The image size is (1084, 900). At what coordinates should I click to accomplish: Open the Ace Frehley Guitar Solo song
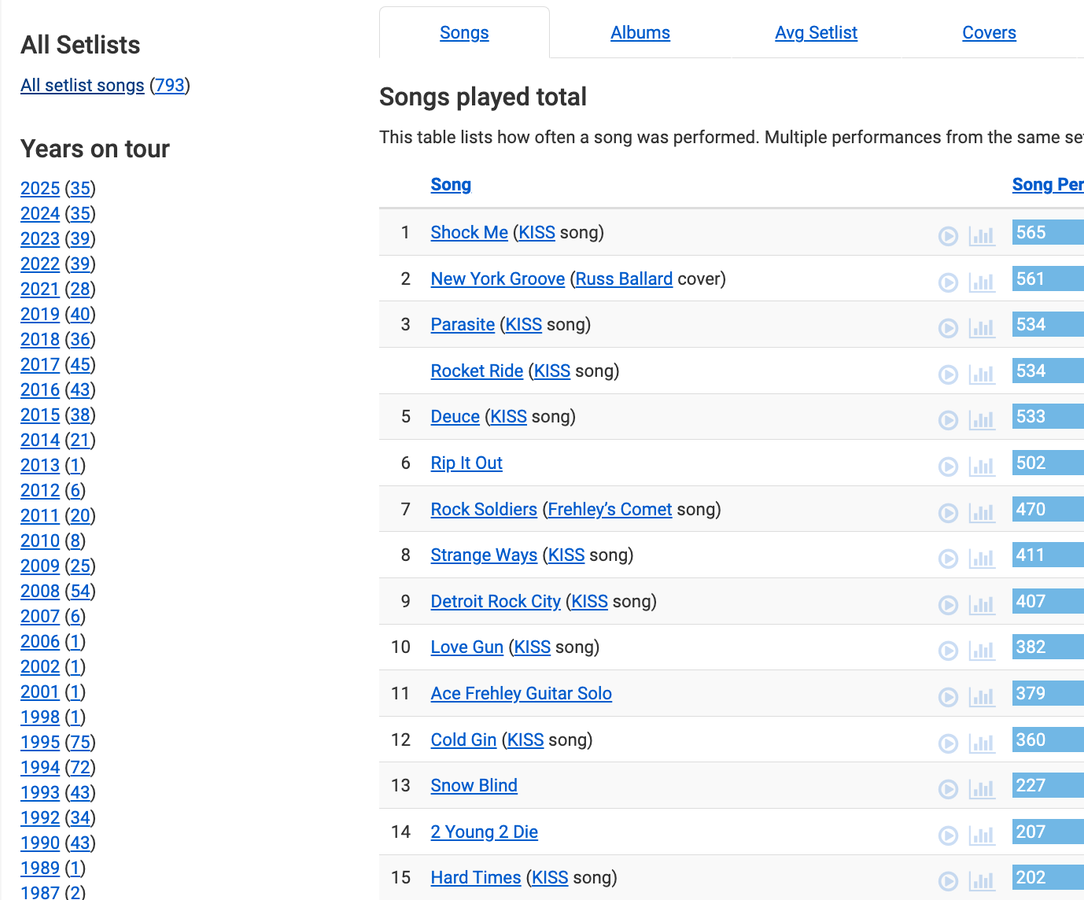(x=521, y=694)
